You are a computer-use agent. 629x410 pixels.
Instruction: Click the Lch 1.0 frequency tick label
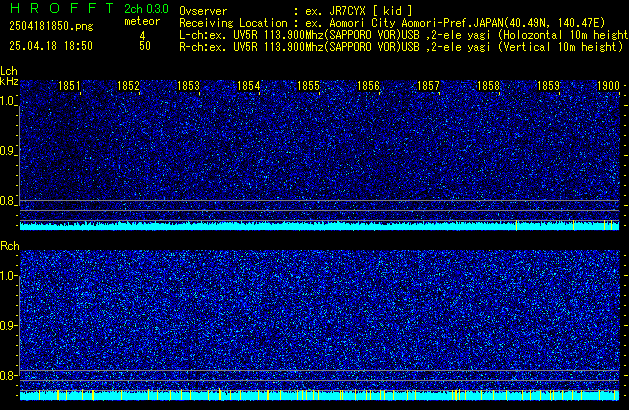point(7,101)
